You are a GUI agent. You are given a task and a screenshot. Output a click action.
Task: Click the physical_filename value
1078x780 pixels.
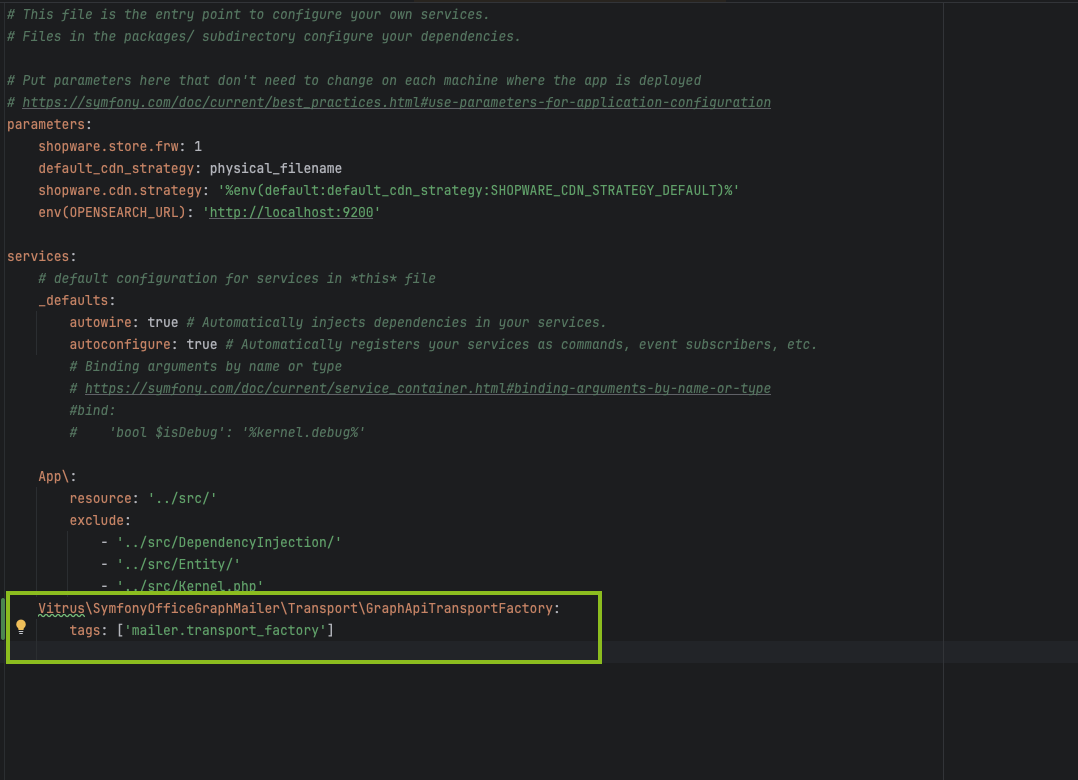(275, 168)
